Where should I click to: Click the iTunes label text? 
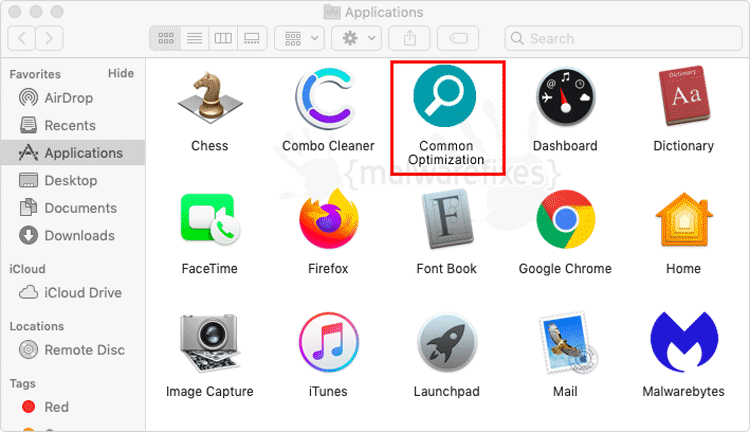tap(328, 391)
